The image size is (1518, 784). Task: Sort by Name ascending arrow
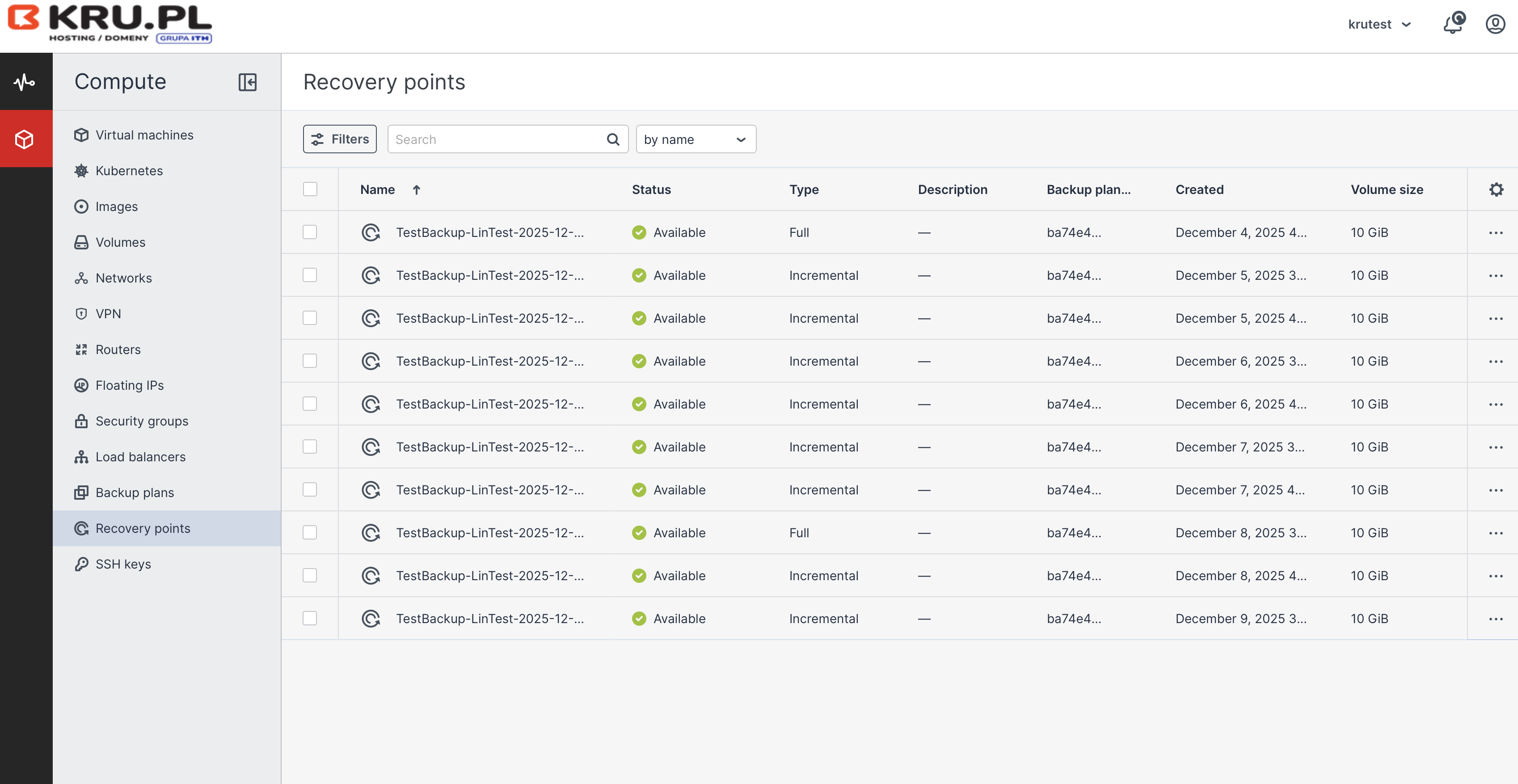click(417, 190)
